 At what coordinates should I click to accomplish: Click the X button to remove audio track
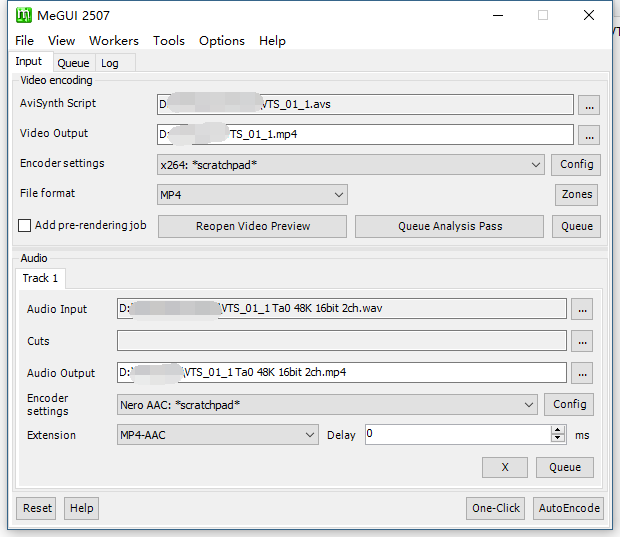tap(505, 467)
